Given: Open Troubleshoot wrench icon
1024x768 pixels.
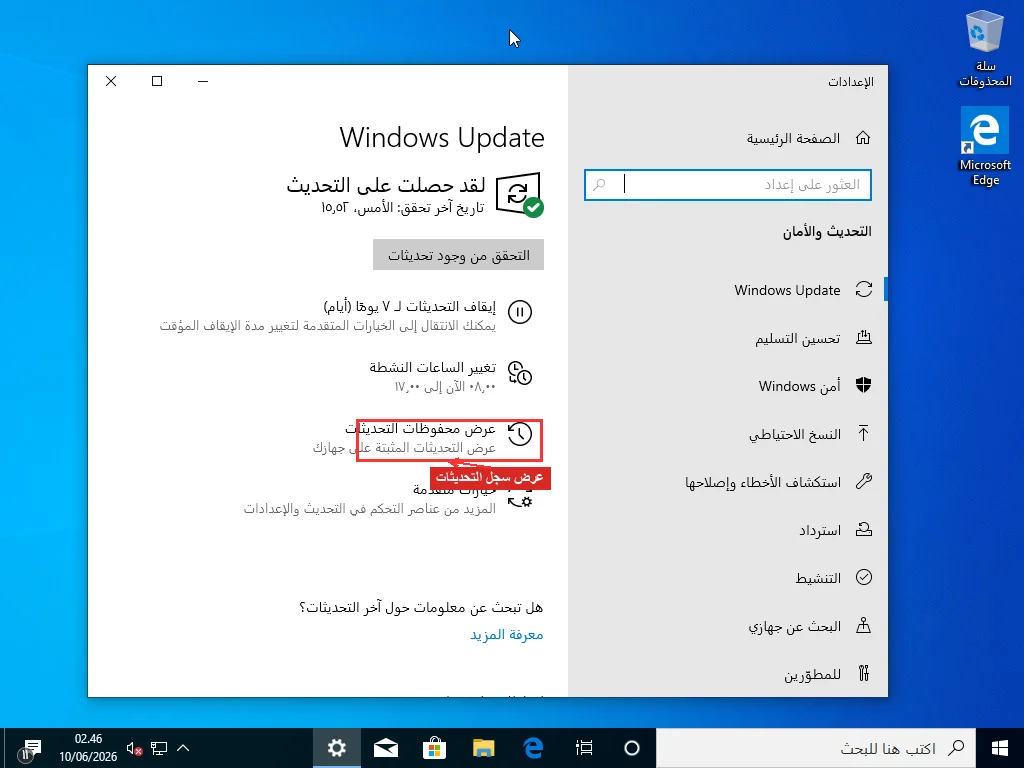Looking at the screenshot, I should point(863,481).
